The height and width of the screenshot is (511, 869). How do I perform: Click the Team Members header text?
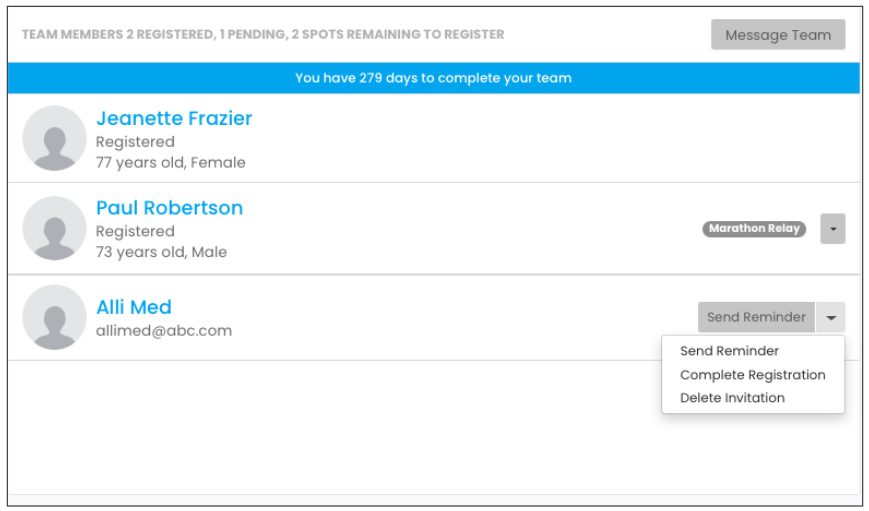coord(263,35)
